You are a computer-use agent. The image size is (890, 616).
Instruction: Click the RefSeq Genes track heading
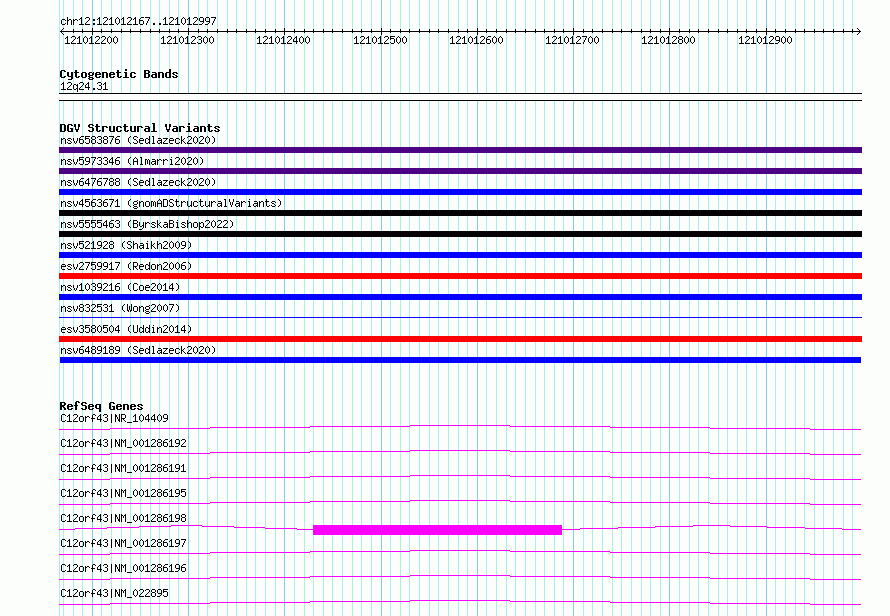(101, 406)
